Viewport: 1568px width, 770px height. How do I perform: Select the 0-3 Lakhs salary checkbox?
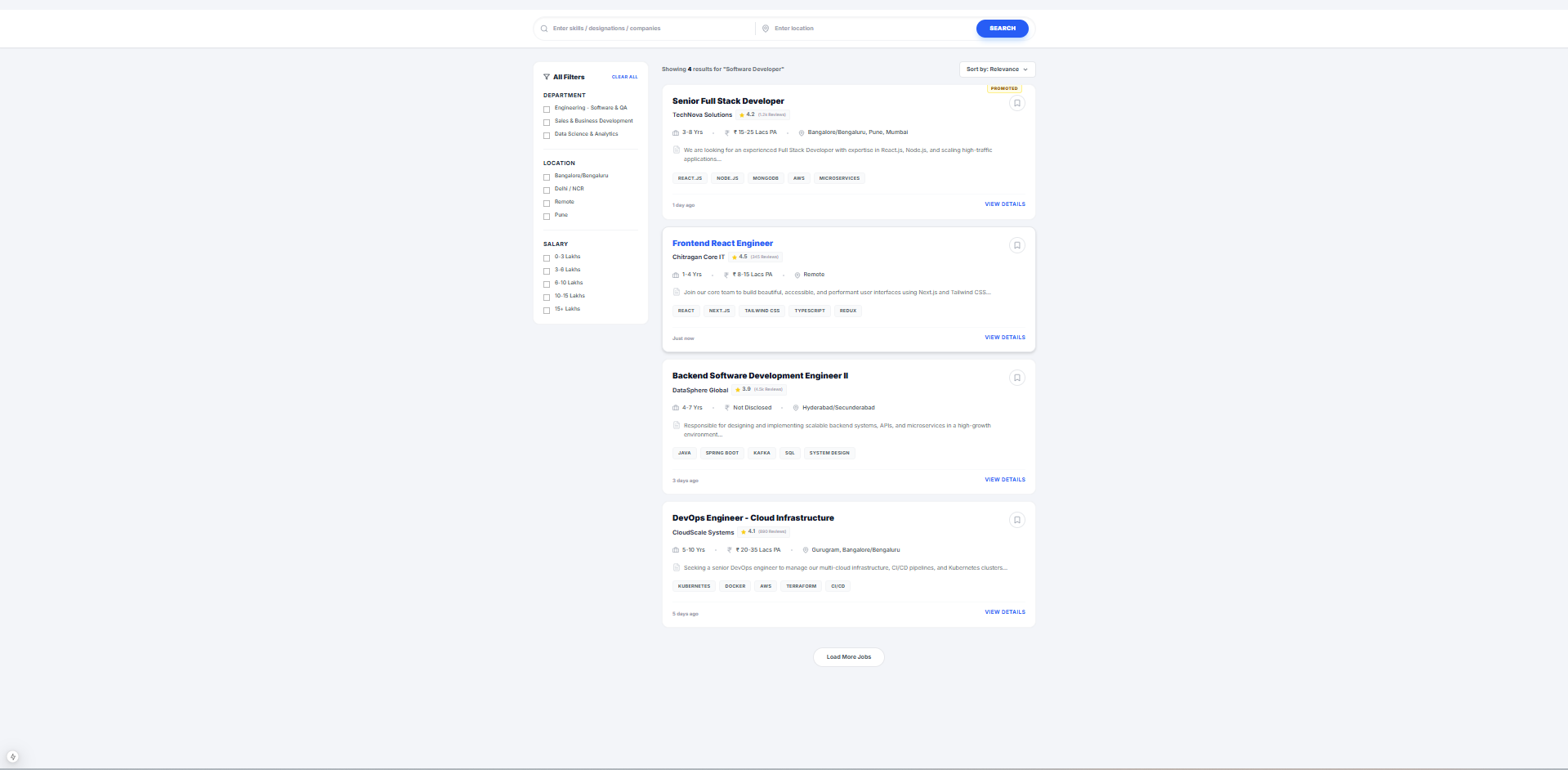pos(547,257)
